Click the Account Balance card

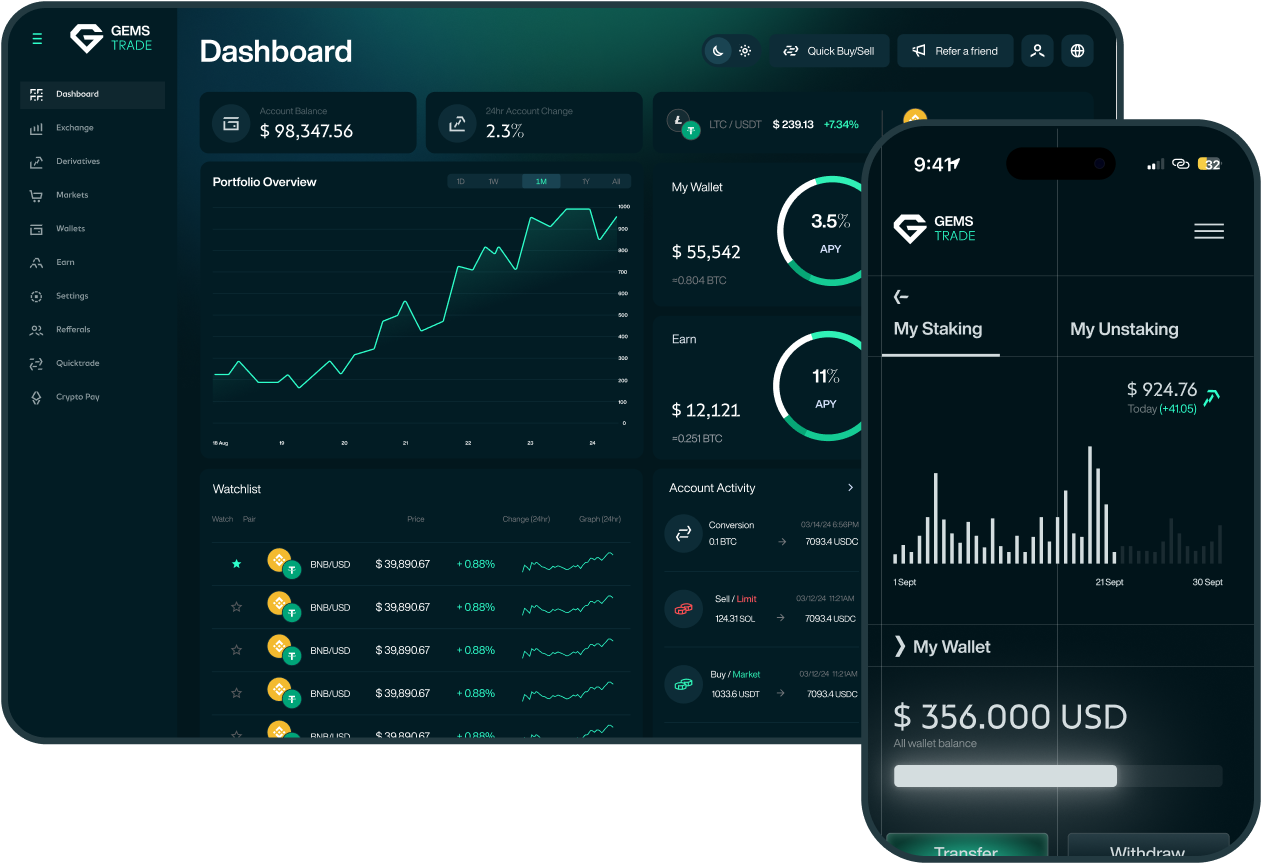(308, 123)
